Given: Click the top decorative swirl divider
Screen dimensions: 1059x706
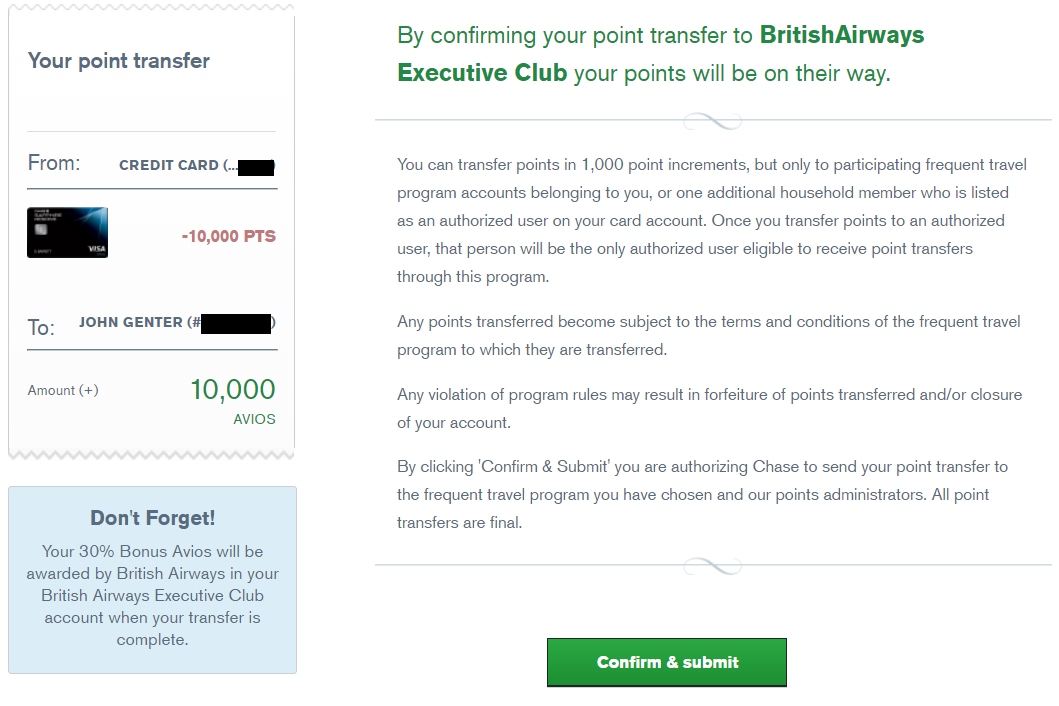Looking at the screenshot, I should click(x=712, y=122).
